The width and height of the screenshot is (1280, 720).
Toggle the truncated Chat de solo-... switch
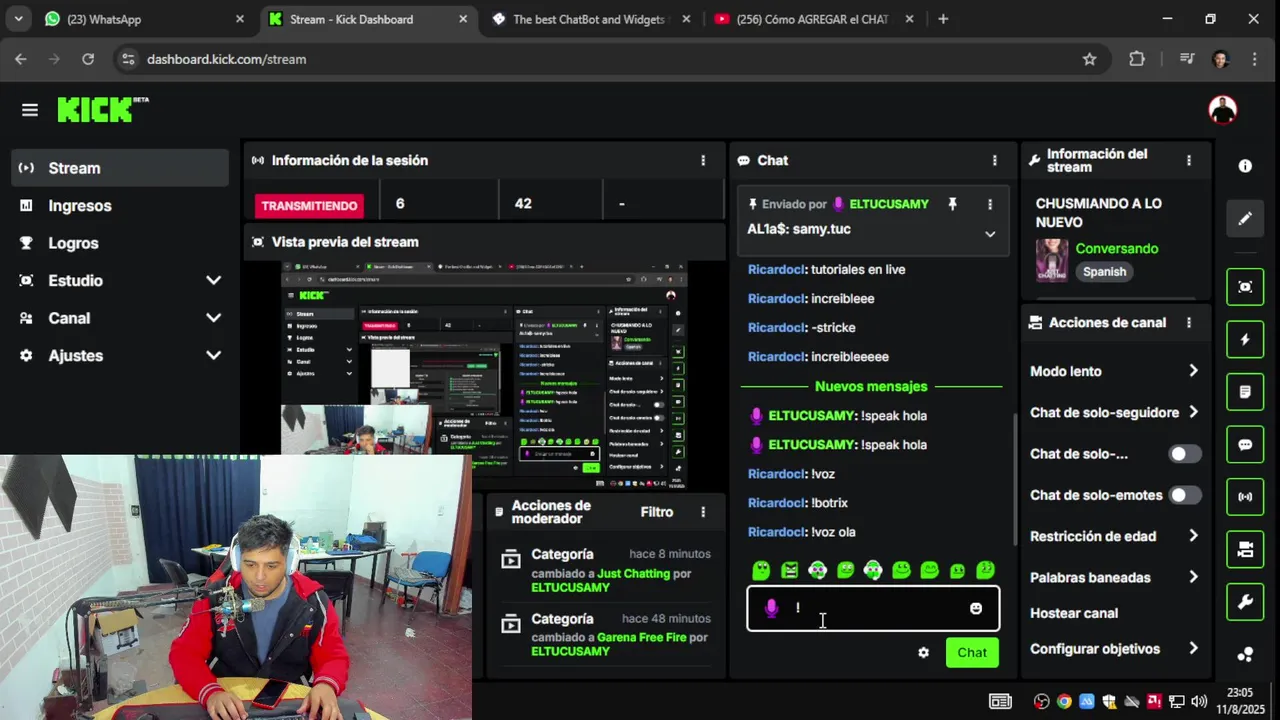(1185, 454)
